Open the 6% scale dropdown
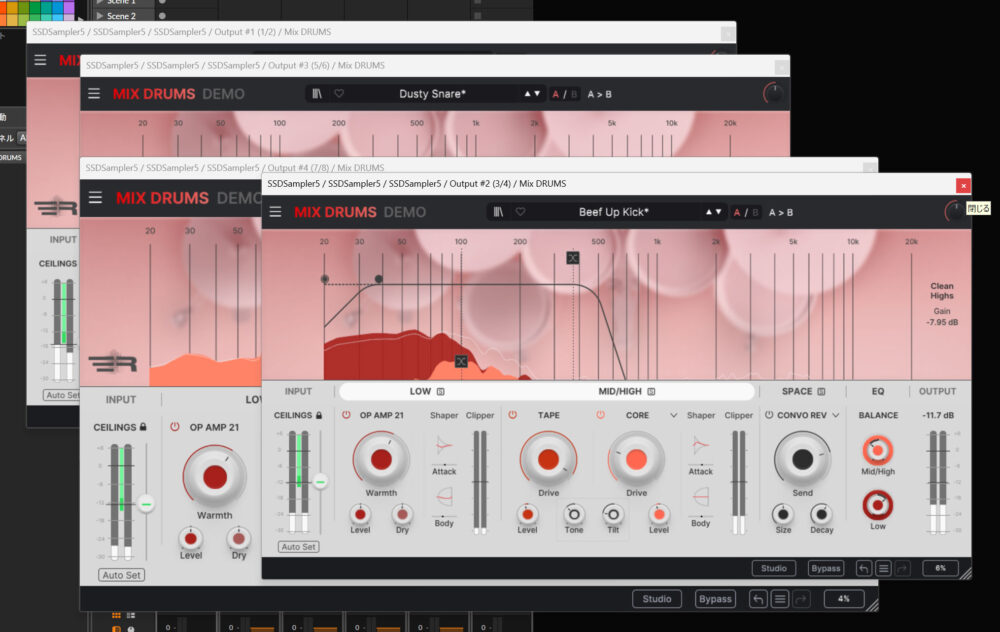 pyautogui.click(x=941, y=568)
